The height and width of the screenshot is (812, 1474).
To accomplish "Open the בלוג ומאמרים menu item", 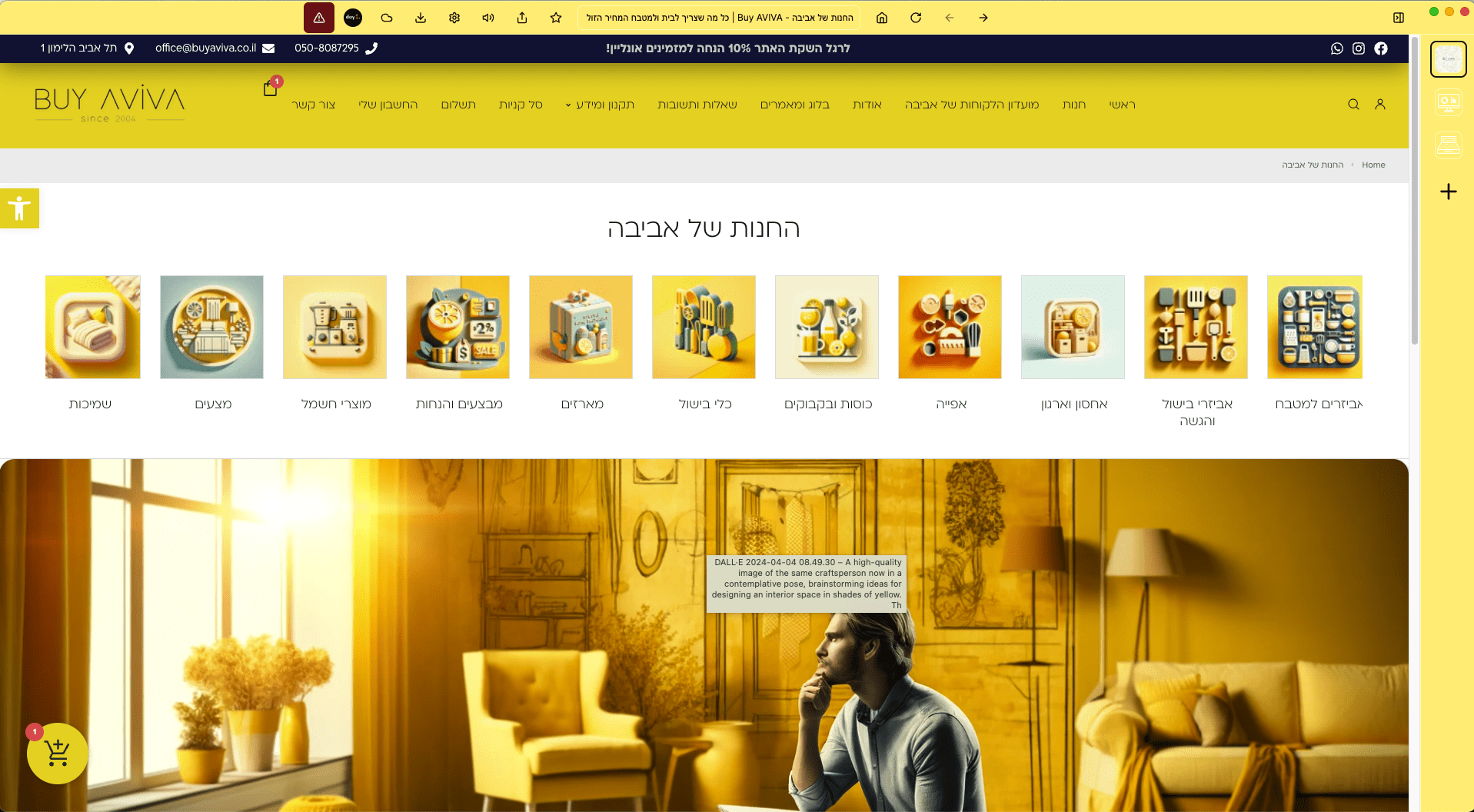I will point(794,105).
